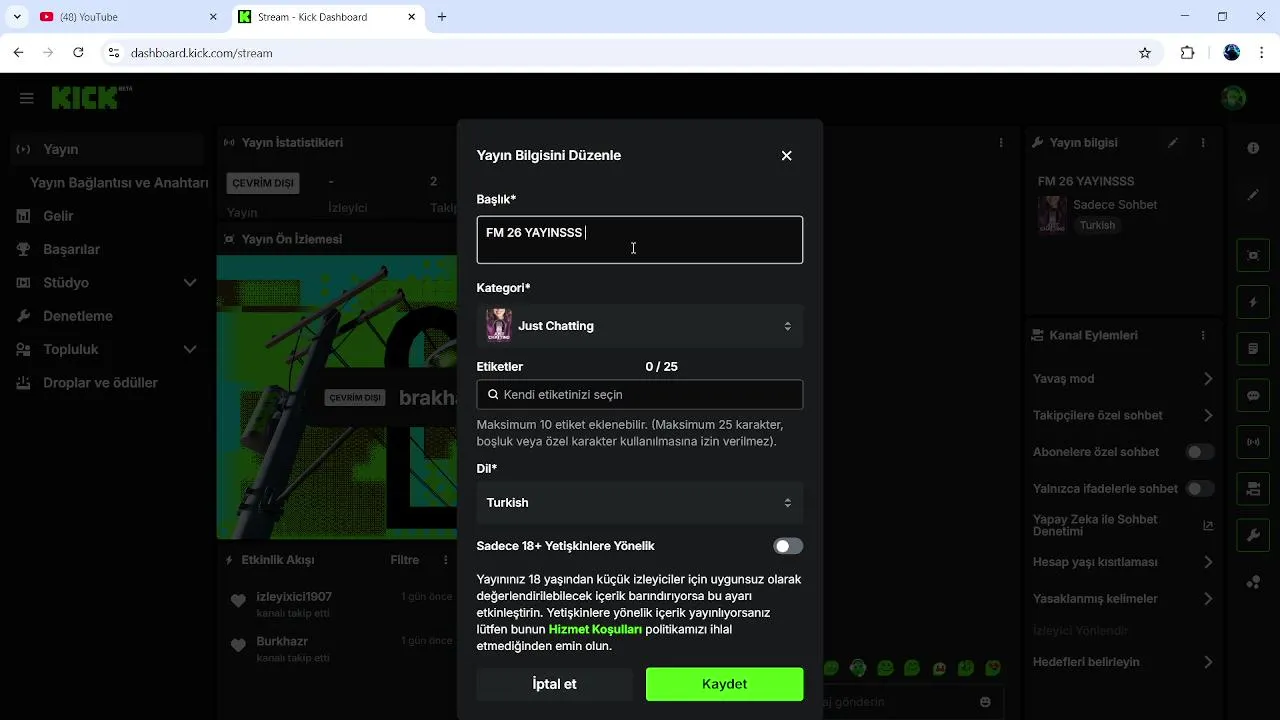Open the profile avatar in Kick header
This screenshot has height=720, width=1280.
1233,98
